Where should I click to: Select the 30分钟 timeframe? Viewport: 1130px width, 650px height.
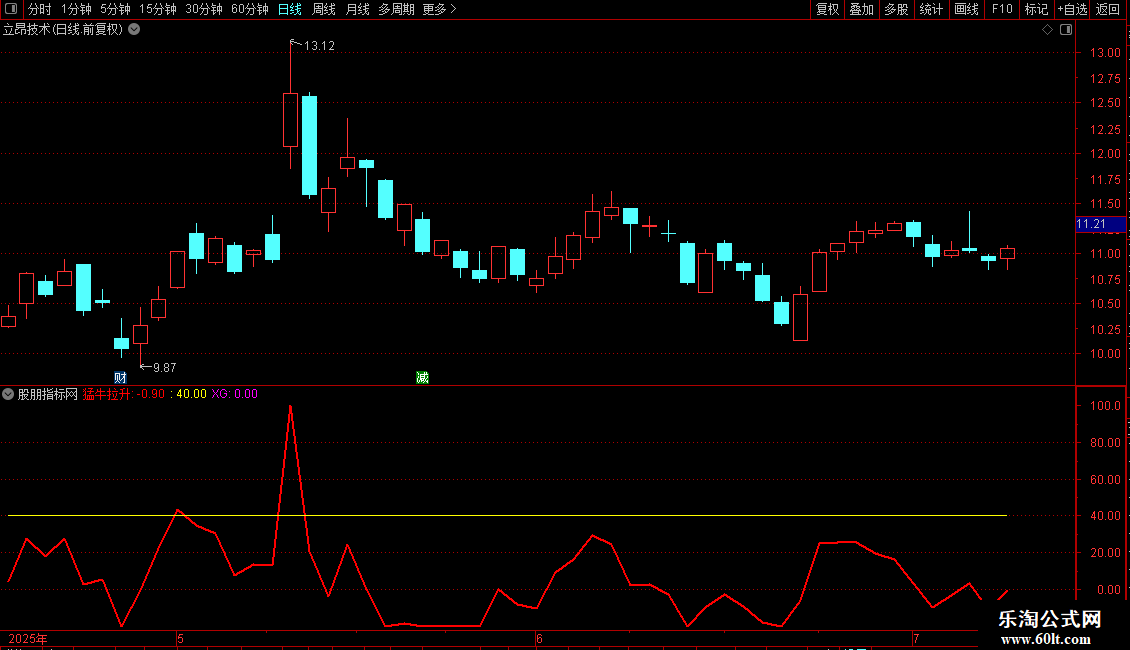(x=203, y=9)
